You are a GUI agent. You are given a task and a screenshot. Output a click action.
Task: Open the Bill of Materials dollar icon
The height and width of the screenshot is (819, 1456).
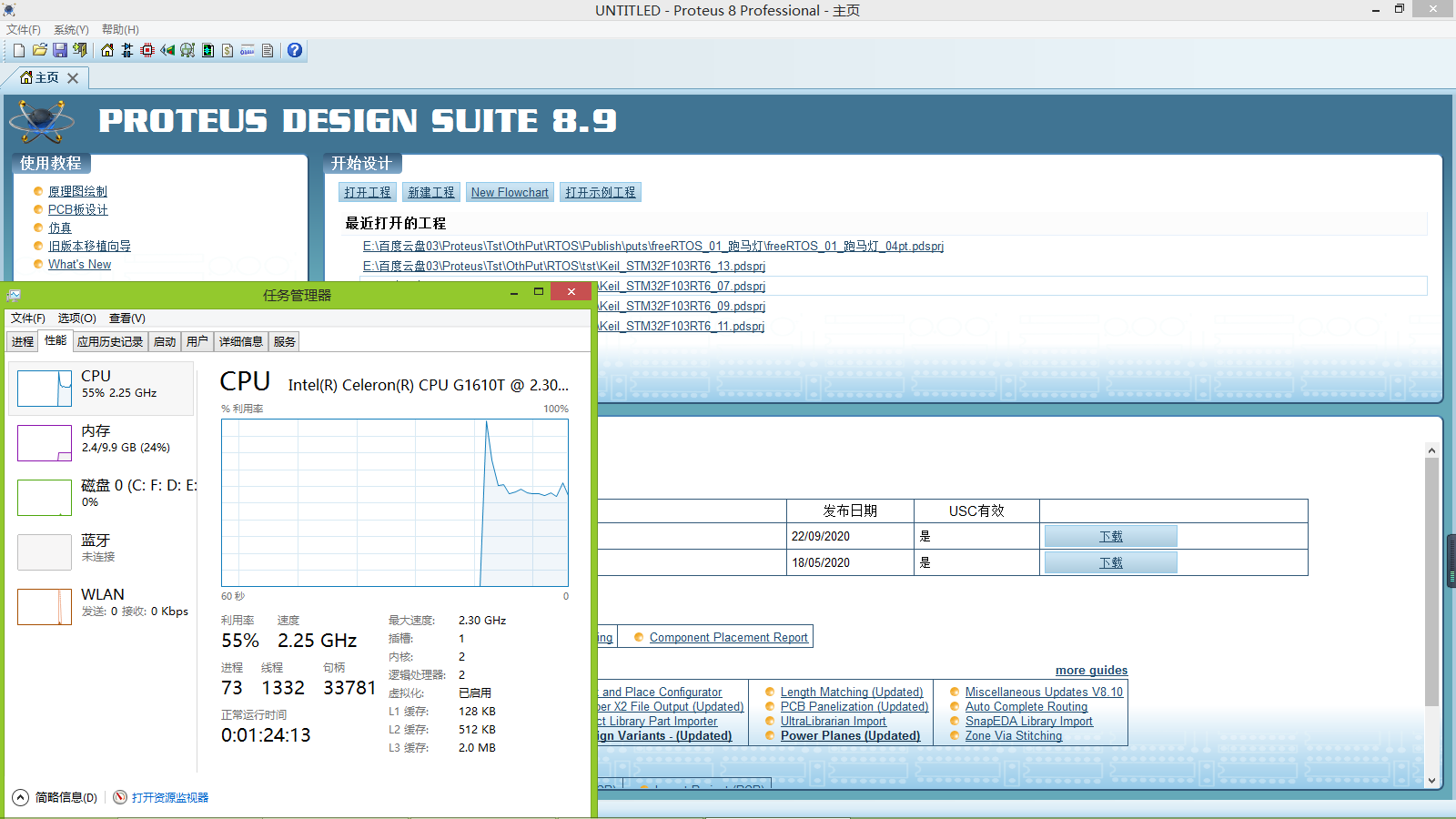227,50
